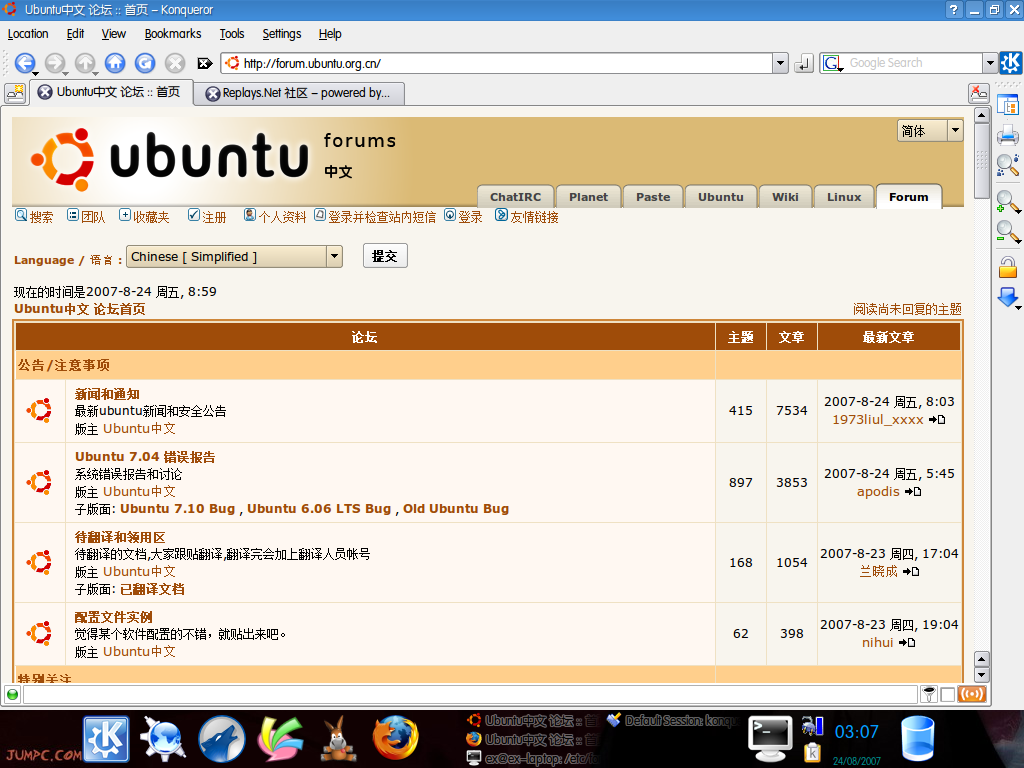
Task: Expand the Google Search box dropdown arrow
Action: [x=990, y=63]
